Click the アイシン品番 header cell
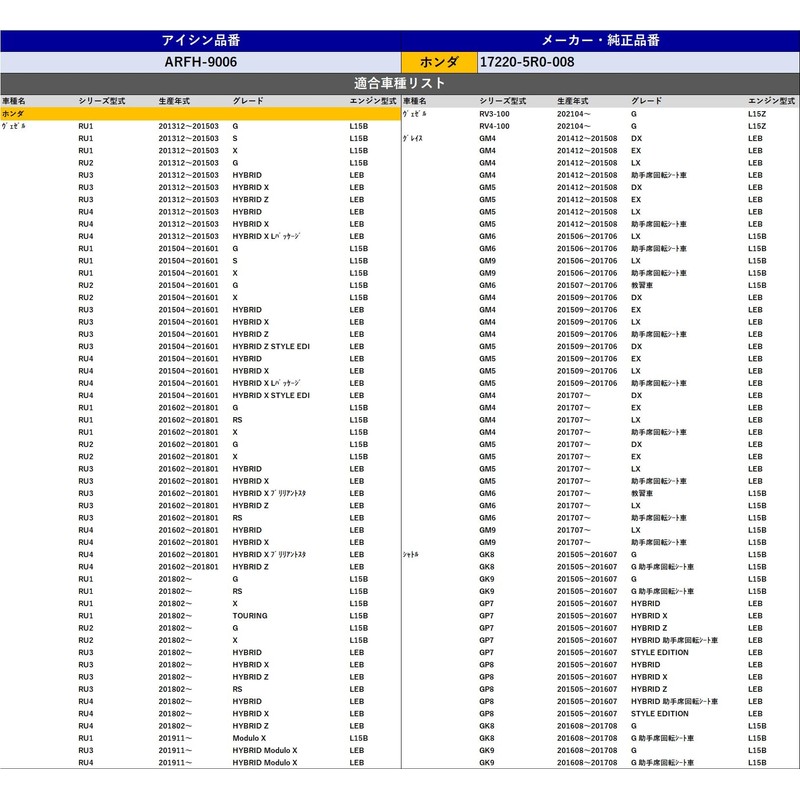Image resolution: width=800 pixels, height=800 pixels. (x=200, y=41)
